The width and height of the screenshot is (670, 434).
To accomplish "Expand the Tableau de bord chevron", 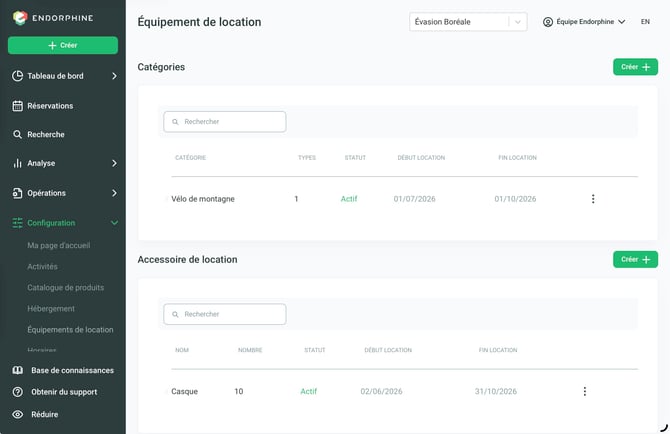I will [x=114, y=76].
